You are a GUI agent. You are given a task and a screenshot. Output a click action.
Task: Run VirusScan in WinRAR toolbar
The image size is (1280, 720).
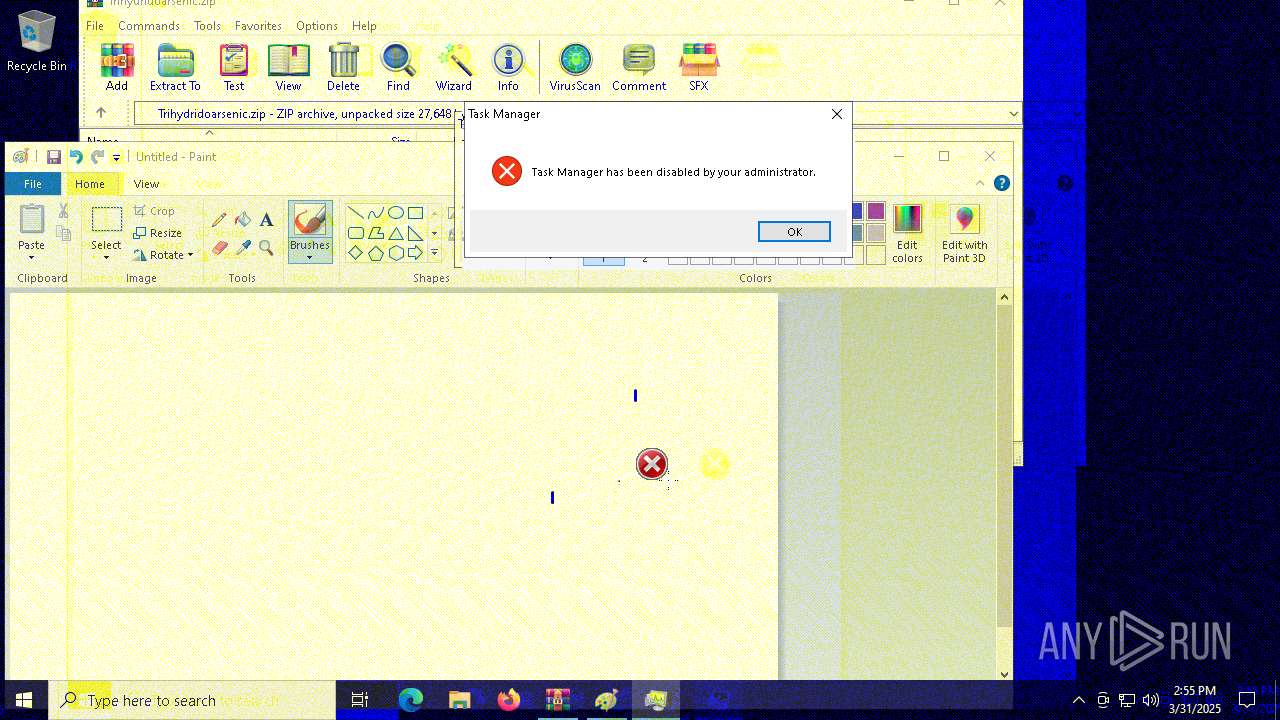575,67
